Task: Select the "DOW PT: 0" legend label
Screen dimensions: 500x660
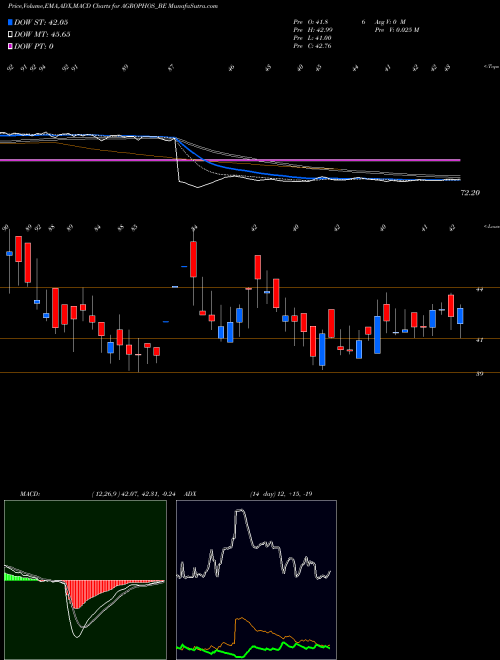Action: pos(34,46)
